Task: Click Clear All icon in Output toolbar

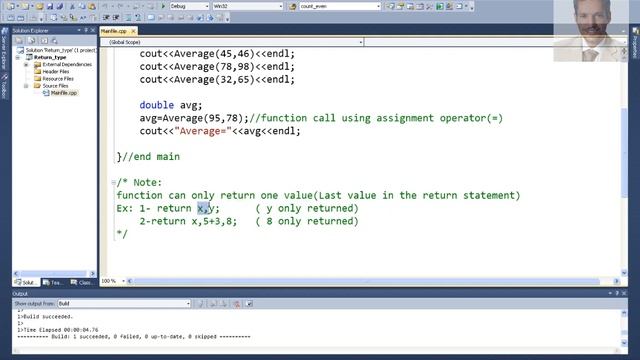Action: point(237,303)
